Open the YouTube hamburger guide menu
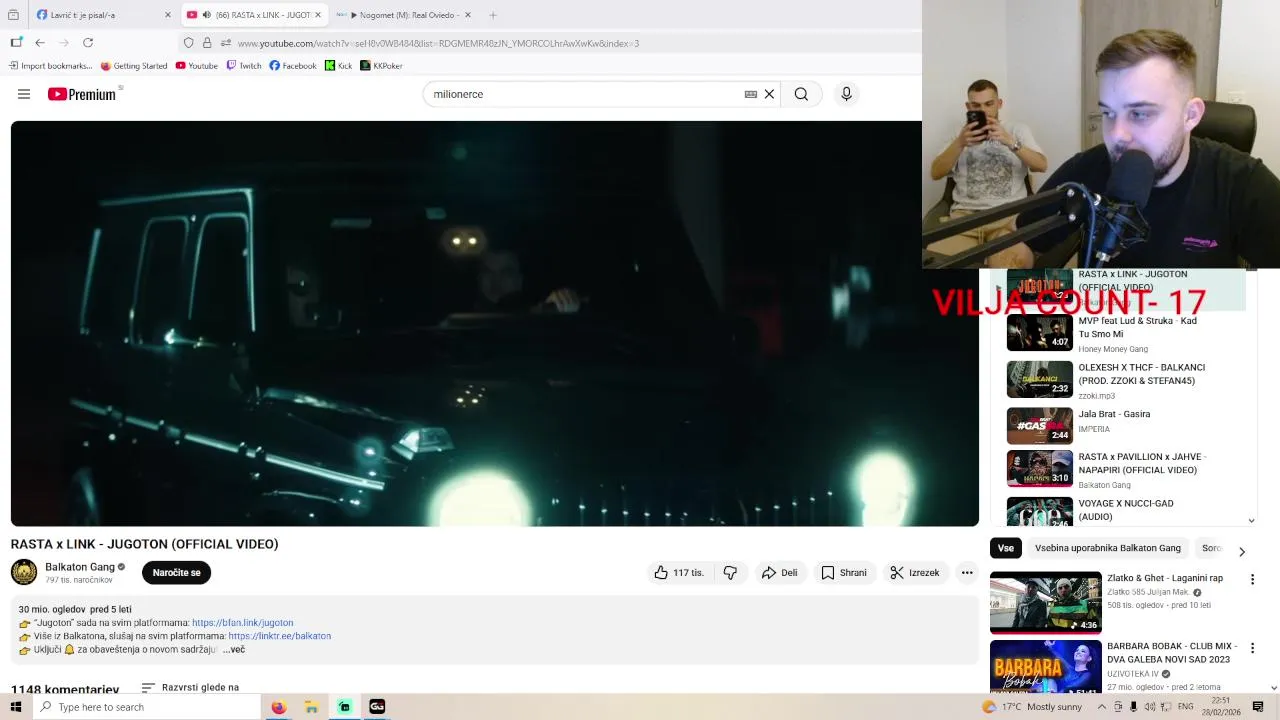 (x=24, y=94)
